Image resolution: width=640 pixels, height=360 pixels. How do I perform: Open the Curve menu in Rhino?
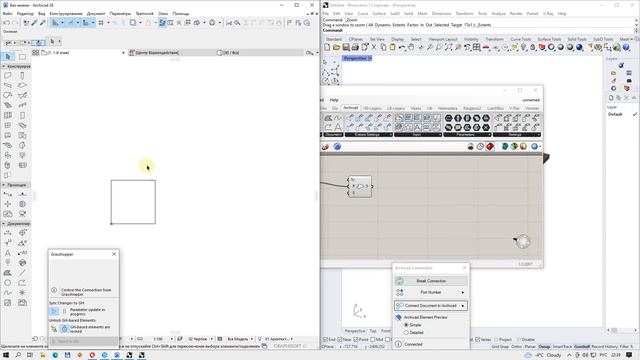[362, 13]
